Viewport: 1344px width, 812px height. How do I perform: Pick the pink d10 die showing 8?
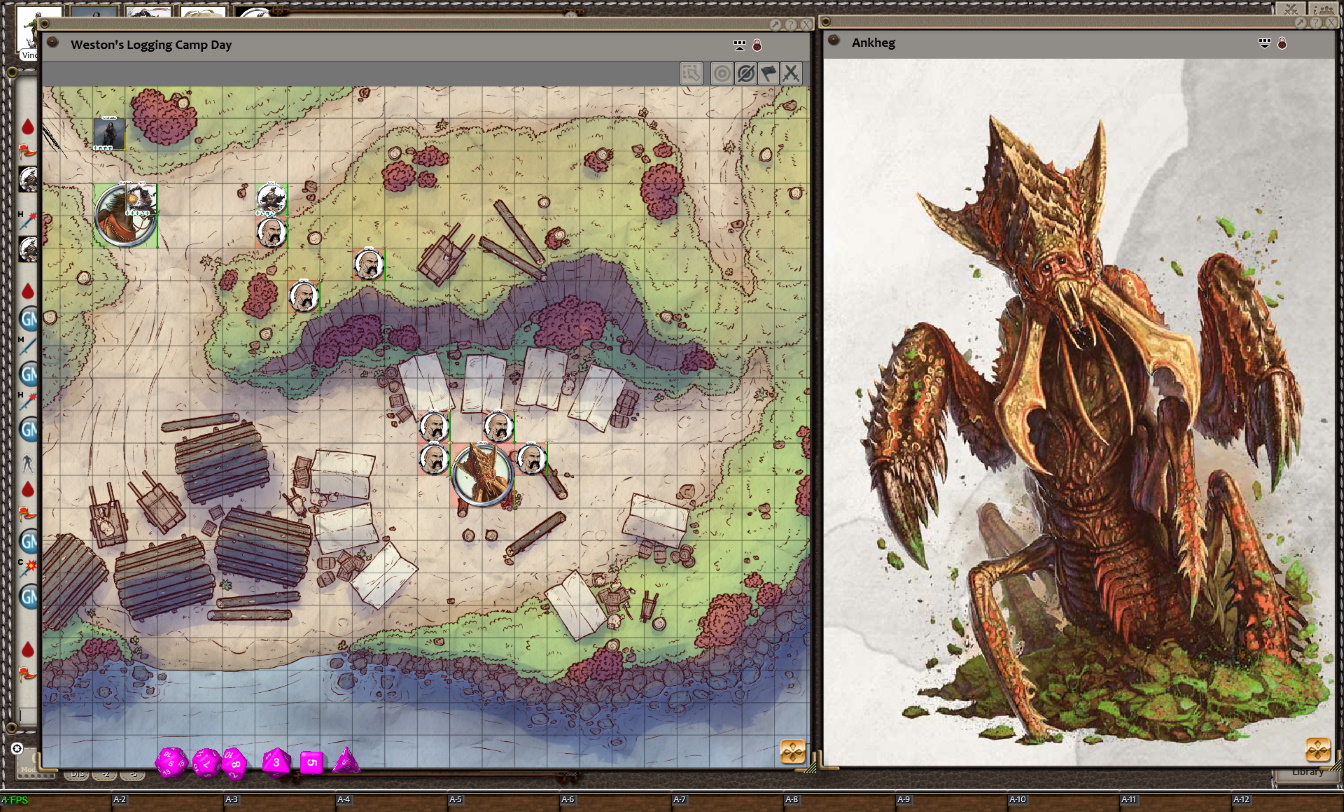(234, 762)
